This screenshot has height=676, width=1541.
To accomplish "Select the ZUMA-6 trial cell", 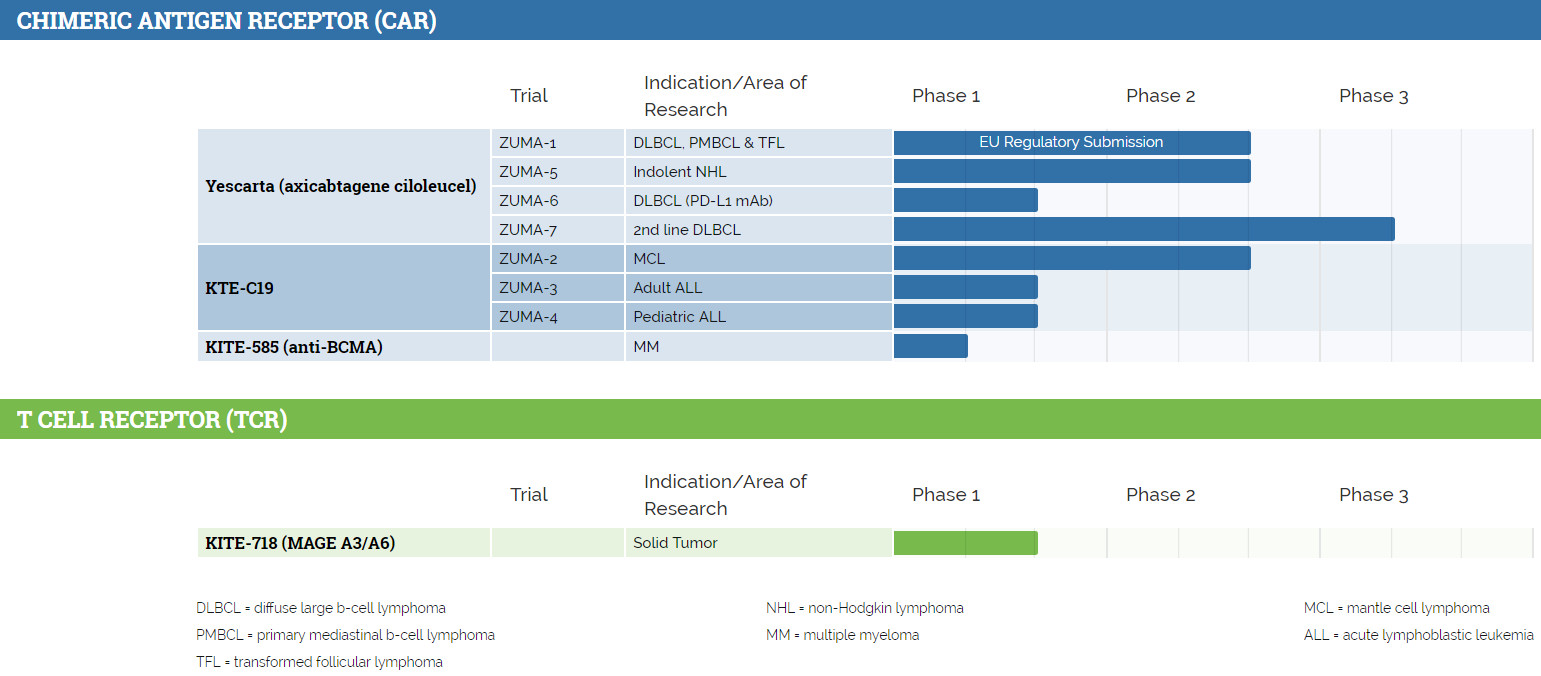I will pyautogui.click(x=558, y=201).
